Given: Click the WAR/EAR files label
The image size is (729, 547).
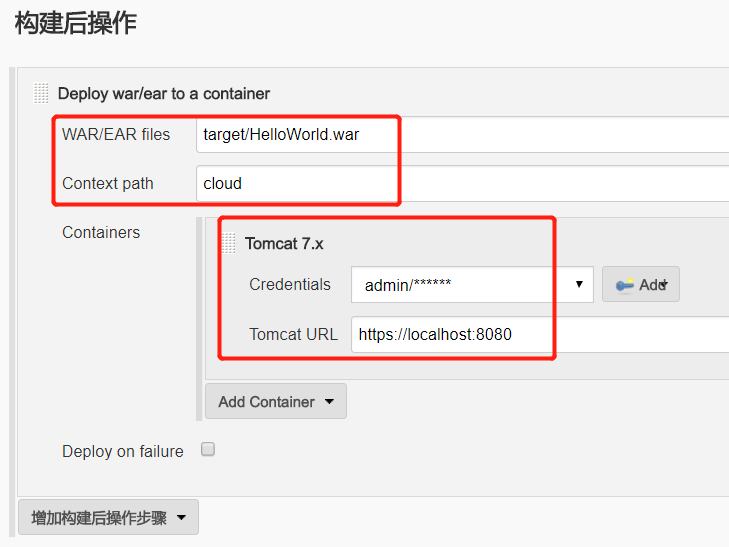Looking at the screenshot, I should tap(116, 134).
